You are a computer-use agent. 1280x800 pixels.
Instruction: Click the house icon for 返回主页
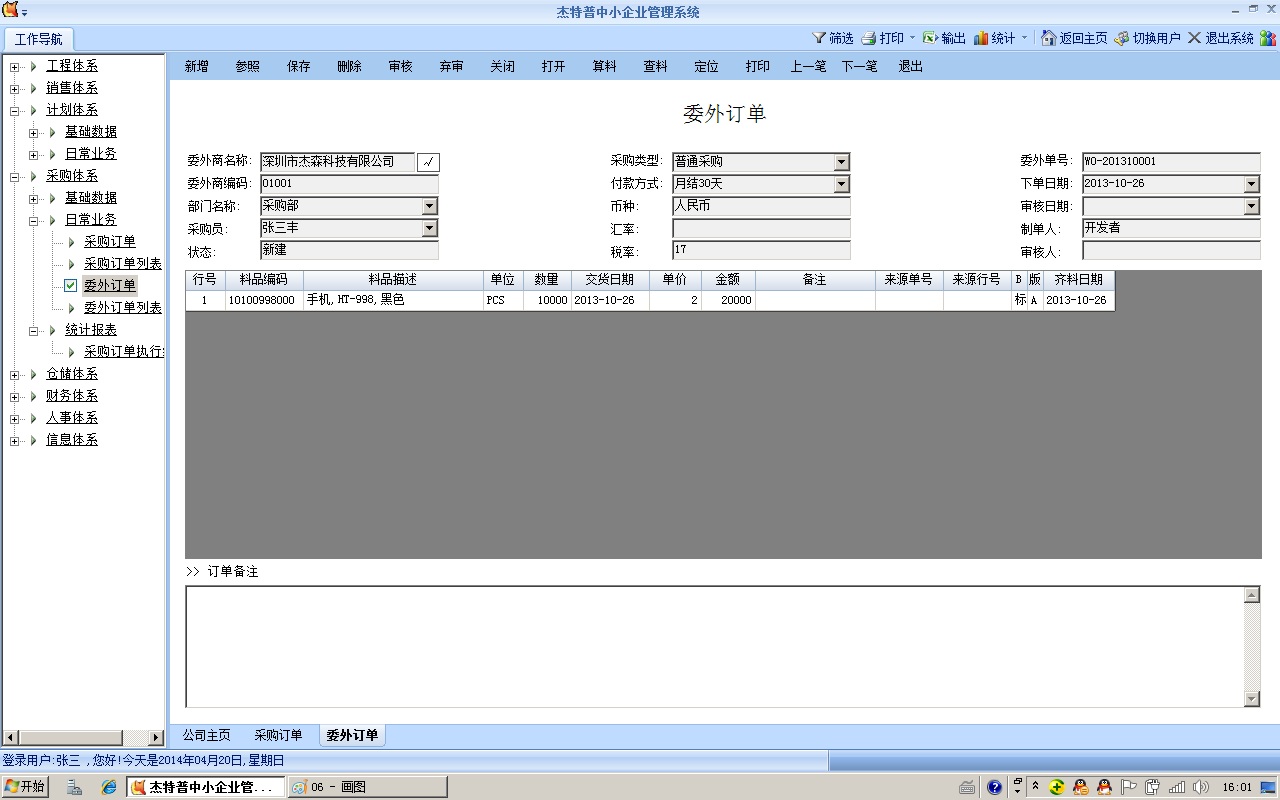click(1049, 38)
